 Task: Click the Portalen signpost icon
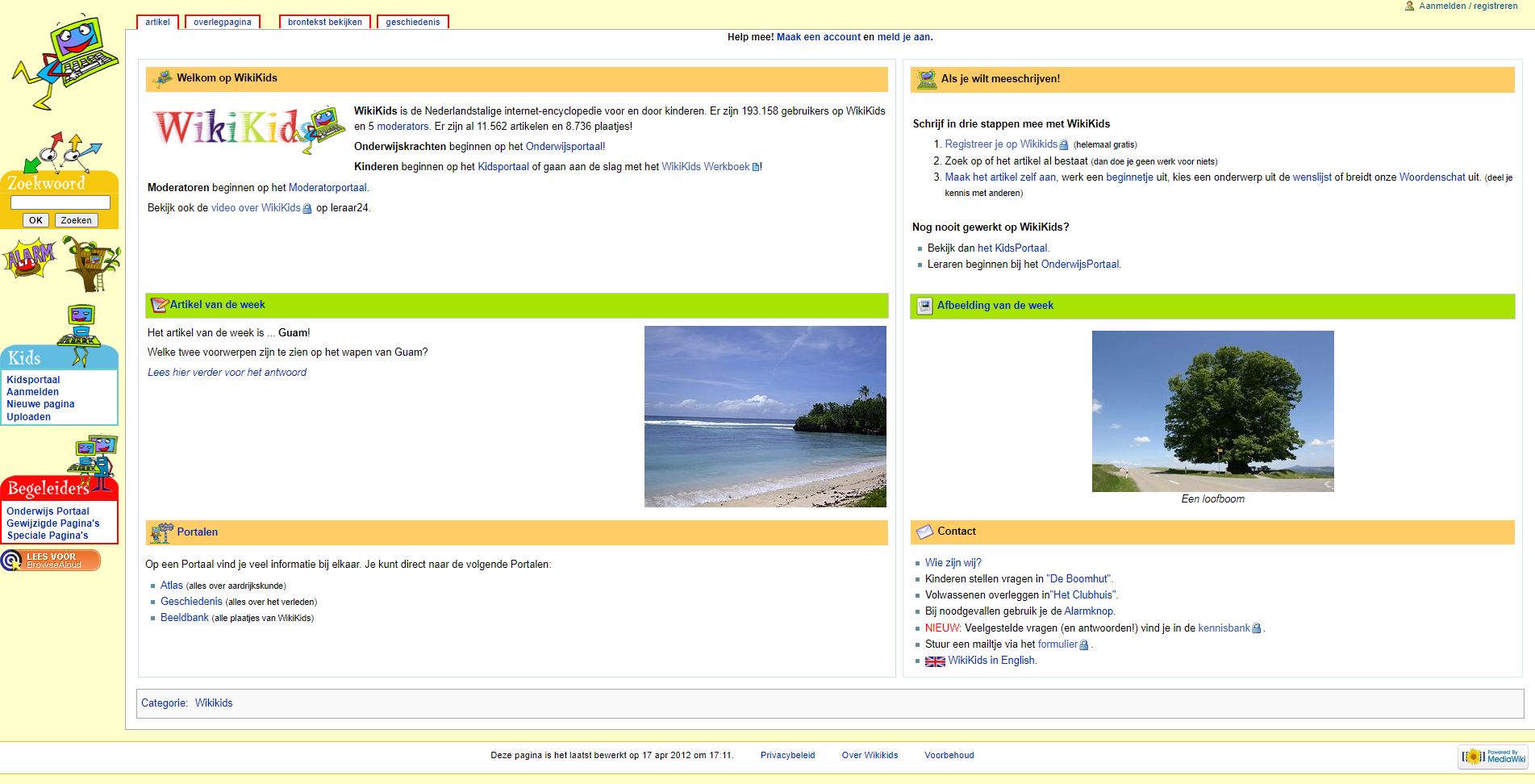162,532
